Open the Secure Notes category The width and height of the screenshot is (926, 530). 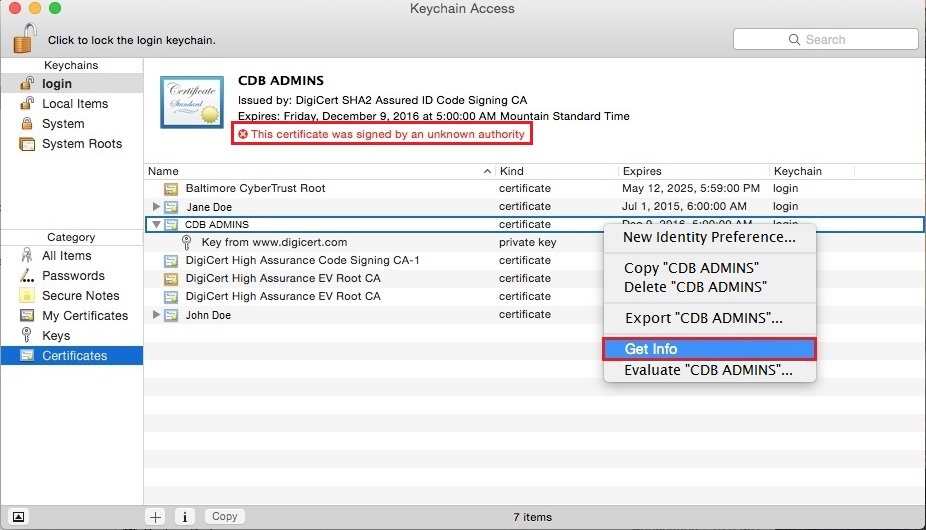(80, 296)
